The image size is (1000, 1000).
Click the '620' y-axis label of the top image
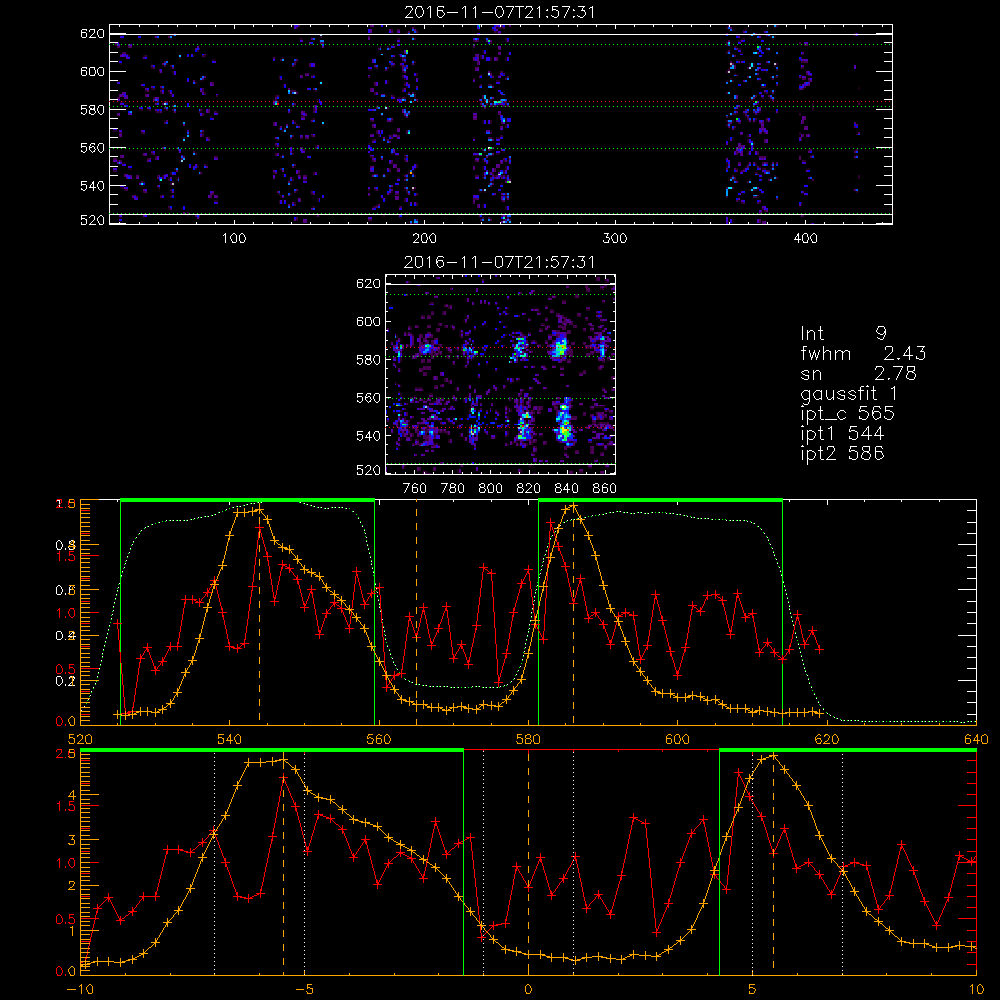pyautogui.click(x=92, y=34)
